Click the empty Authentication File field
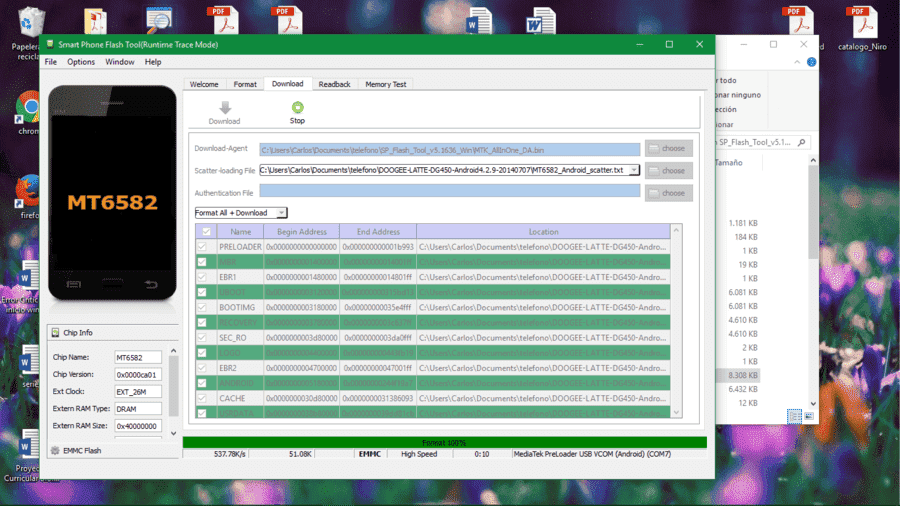The width and height of the screenshot is (900, 506). coord(449,191)
